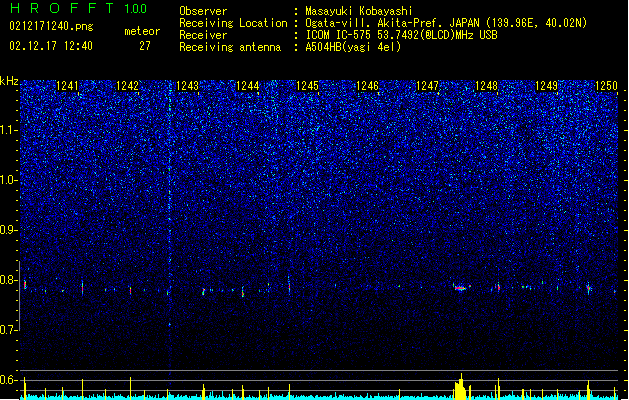This screenshot has height=400, width=629.
Task: Click the kHz axis unit label
Action: (9, 81)
